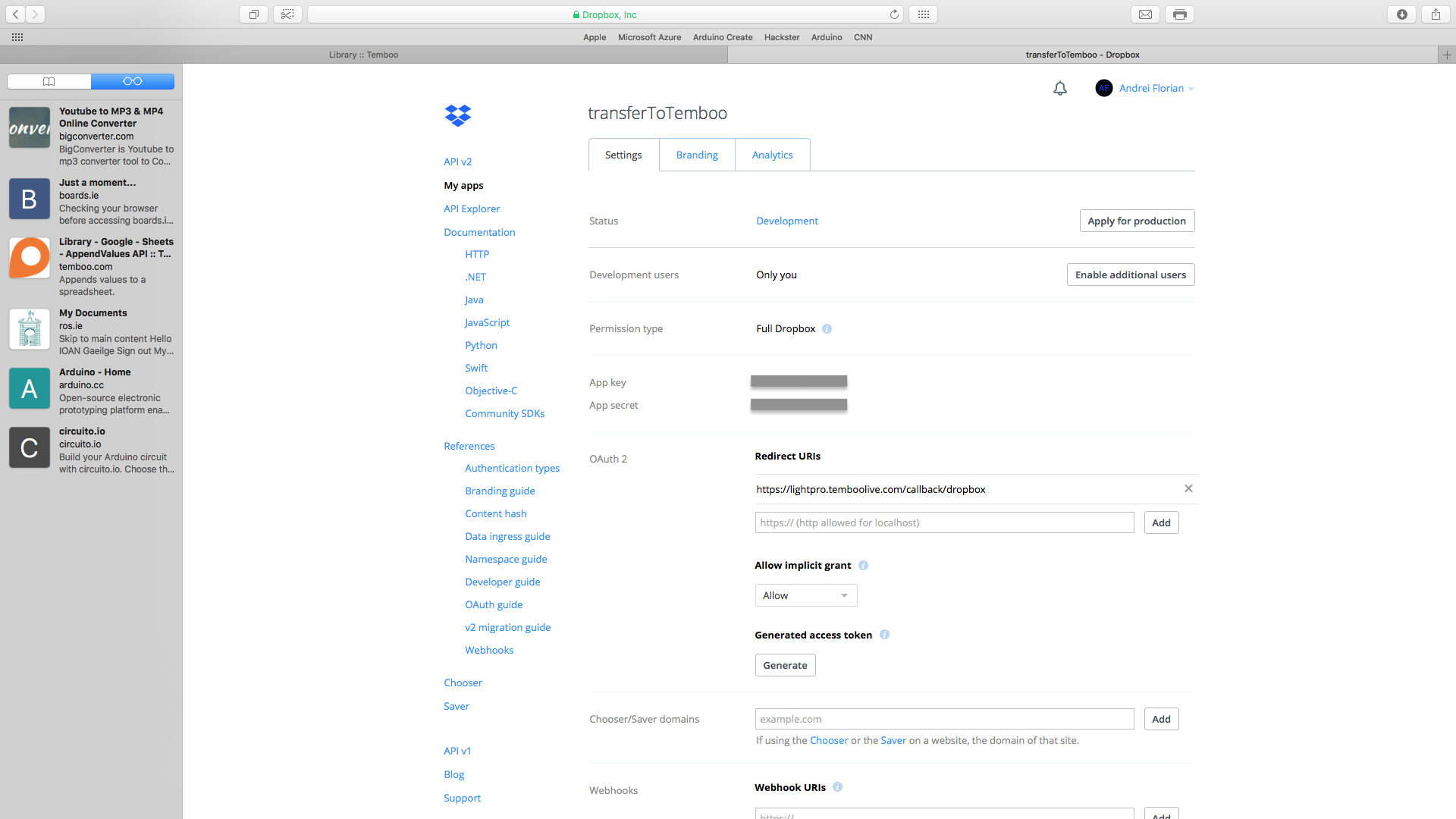Click the info icon beside Generated access token
The image size is (1456, 819).
[884, 635]
